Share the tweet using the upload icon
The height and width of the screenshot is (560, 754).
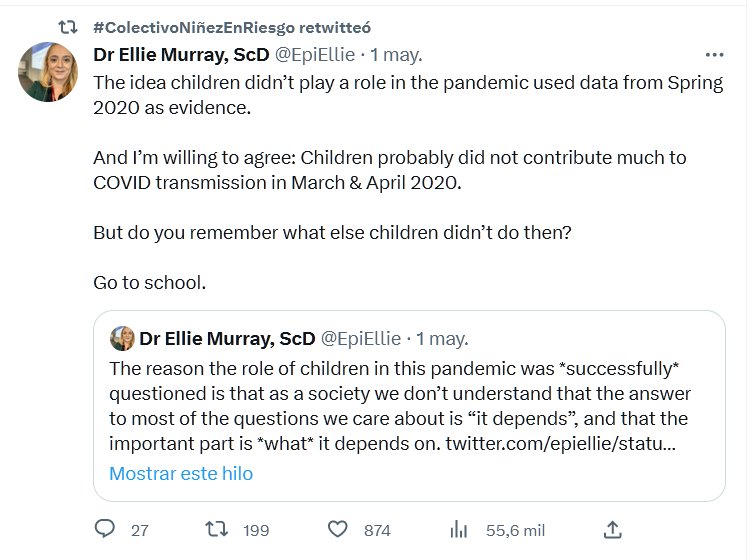click(614, 529)
